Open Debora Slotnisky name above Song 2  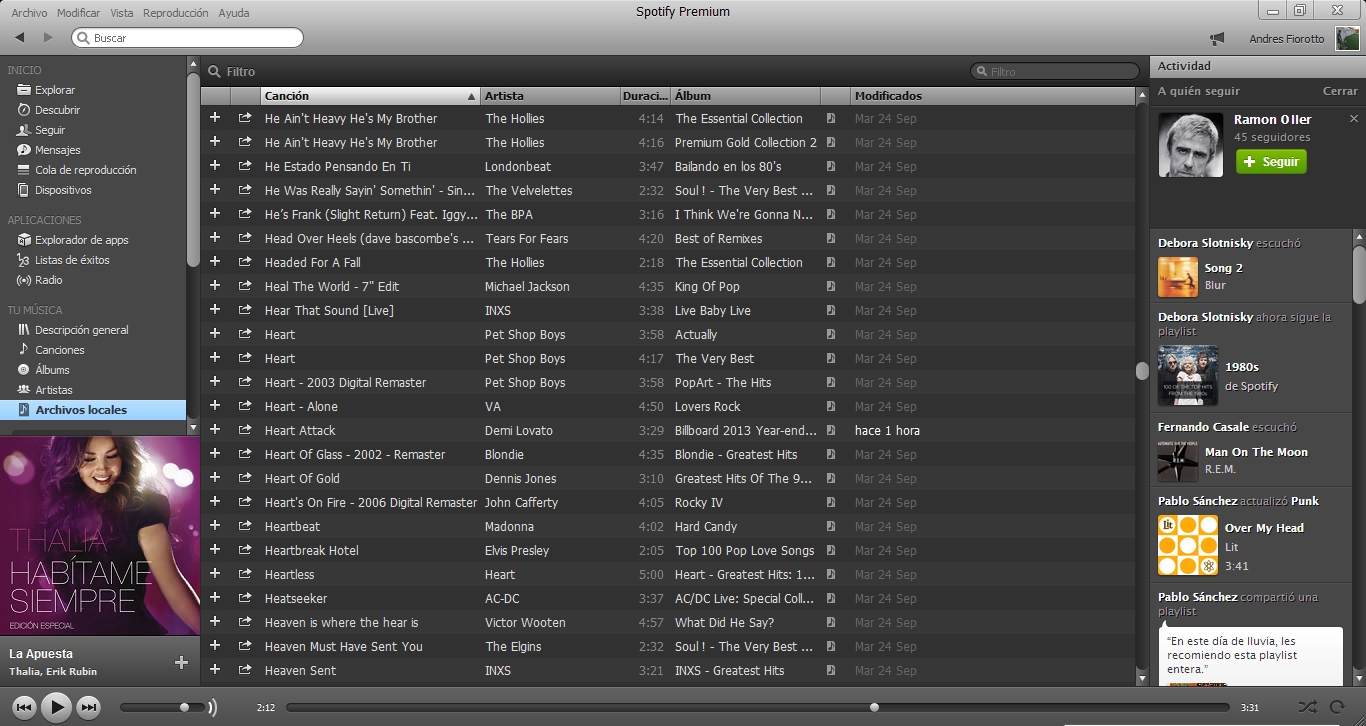point(1205,243)
